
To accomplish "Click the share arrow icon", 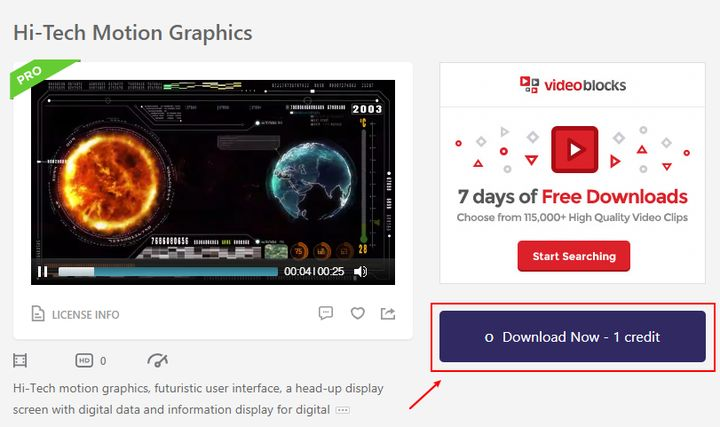I will [388, 313].
